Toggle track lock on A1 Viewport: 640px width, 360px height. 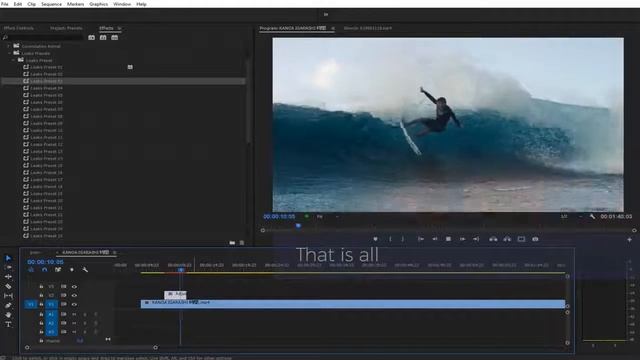click(41, 314)
